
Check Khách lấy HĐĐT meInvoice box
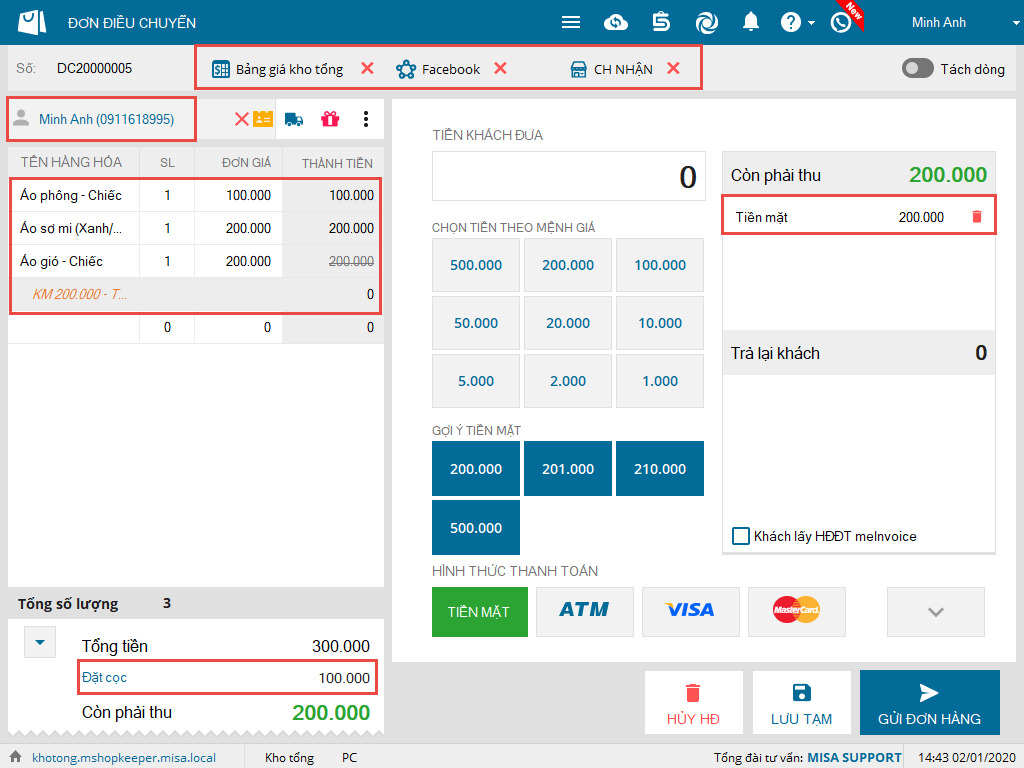coord(741,536)
